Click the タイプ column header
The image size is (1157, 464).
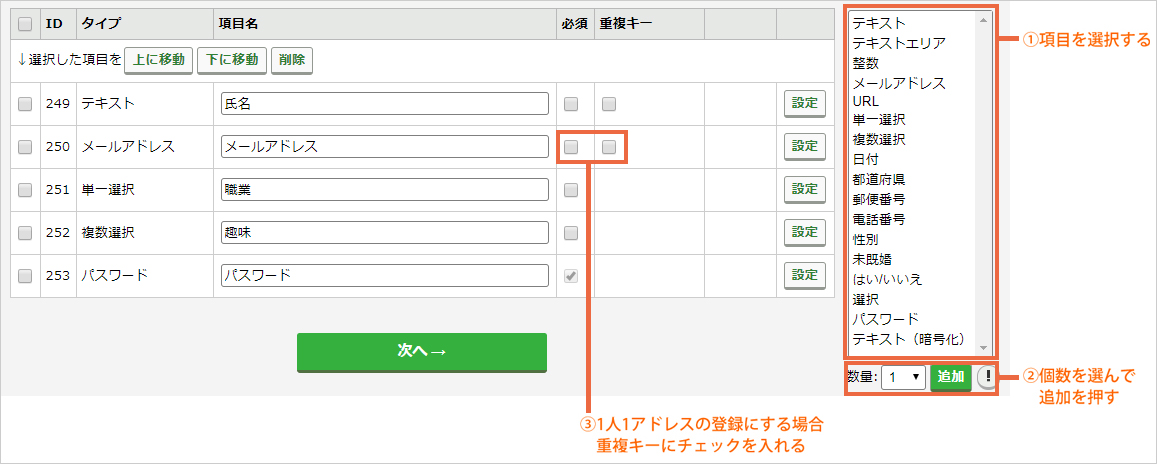(x=101, y=23)
